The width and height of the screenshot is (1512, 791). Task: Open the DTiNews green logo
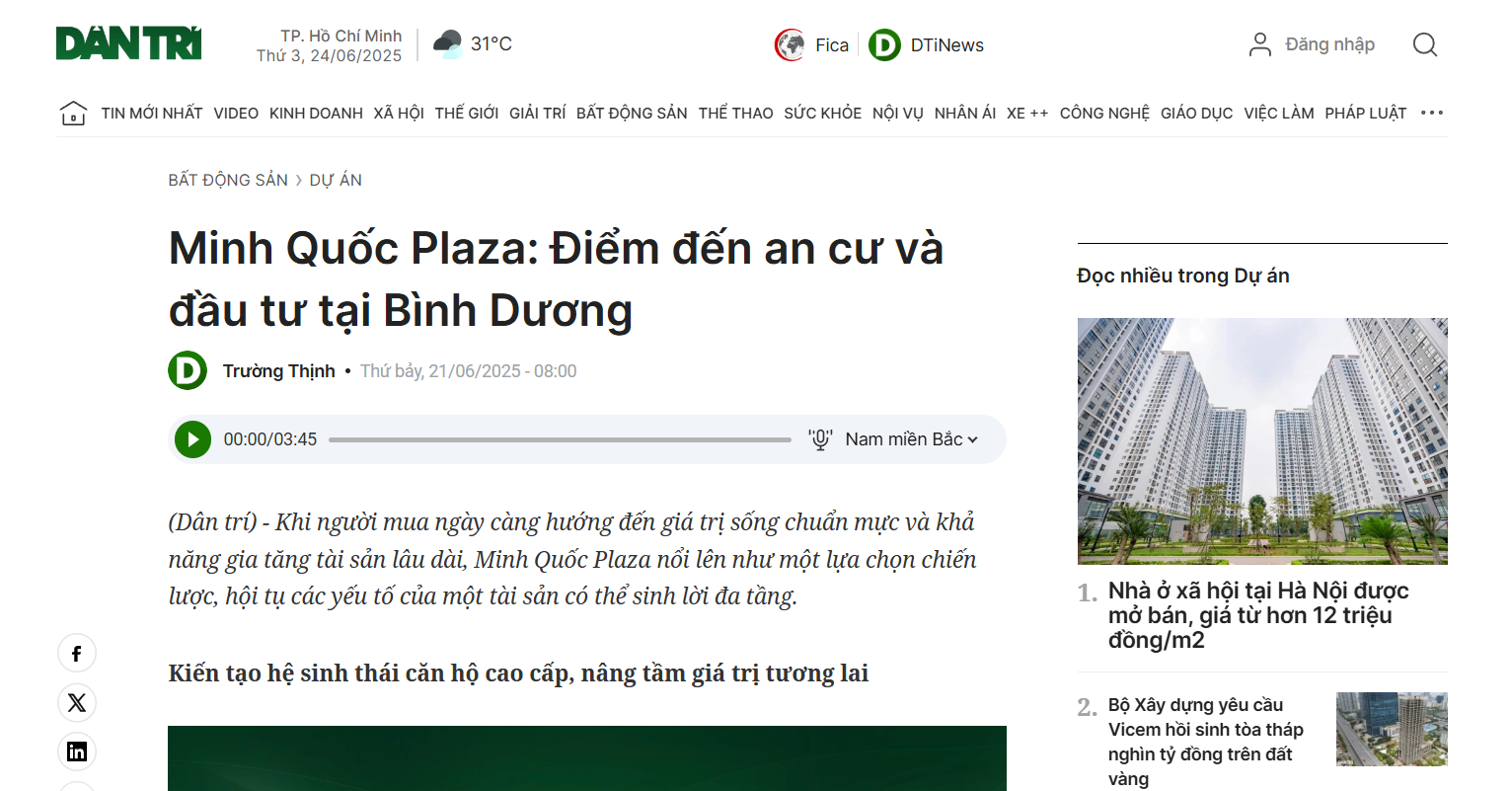click(884, 45)
